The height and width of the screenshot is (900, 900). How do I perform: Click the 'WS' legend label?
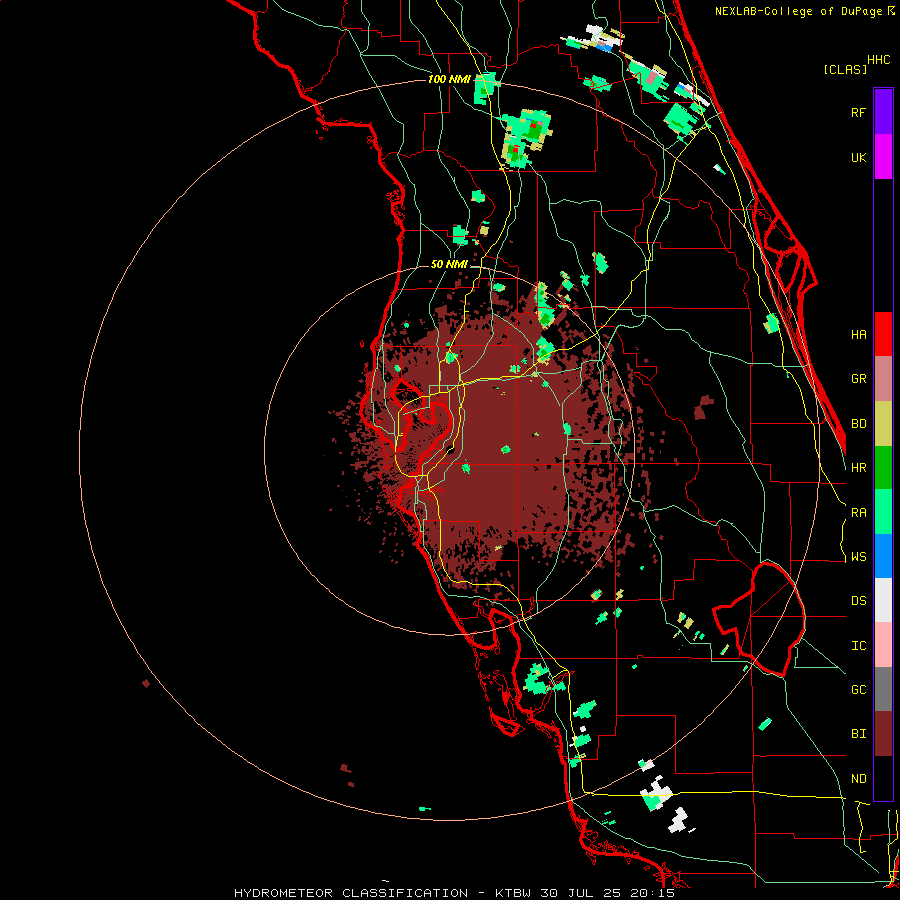858,557
